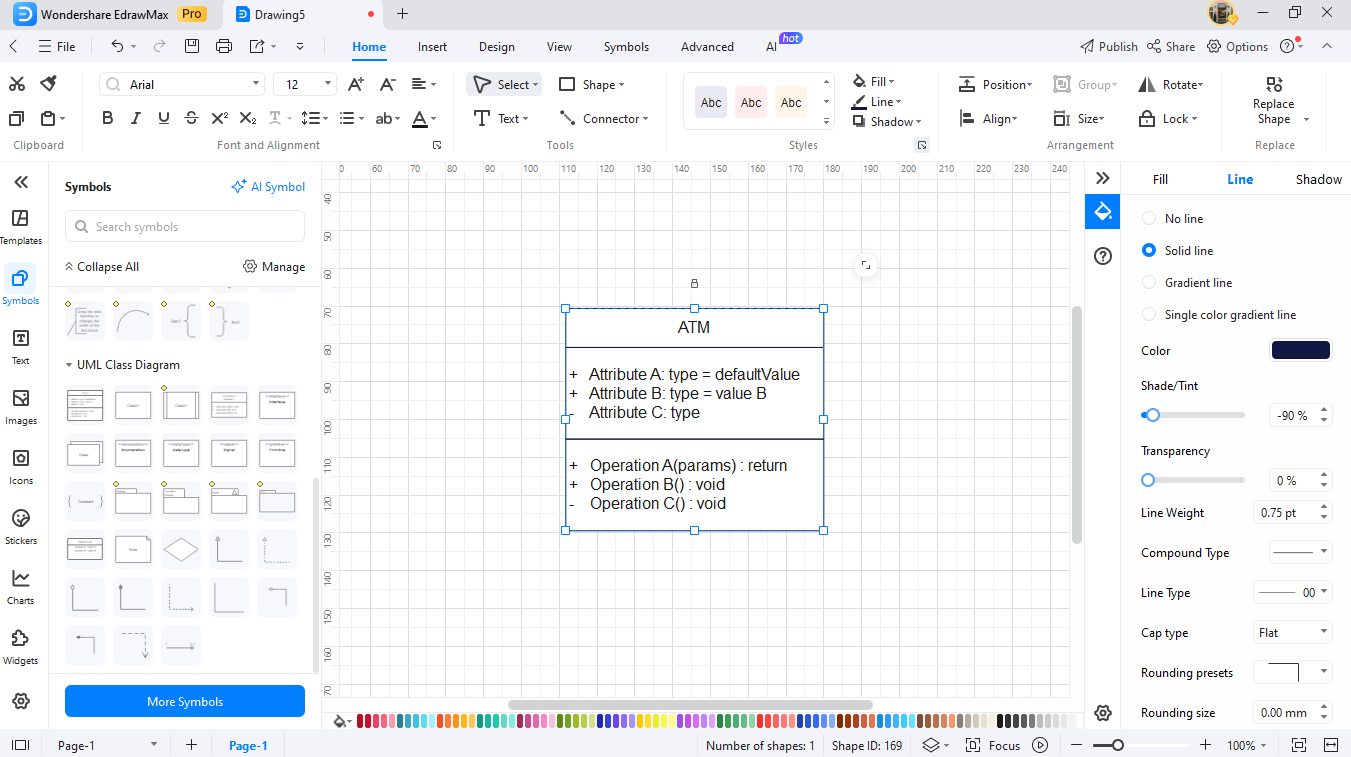Screen dimensions: 1351x757
Task: Select the Interface UML symbol thumbnail
Action: (x=277, y=405)
